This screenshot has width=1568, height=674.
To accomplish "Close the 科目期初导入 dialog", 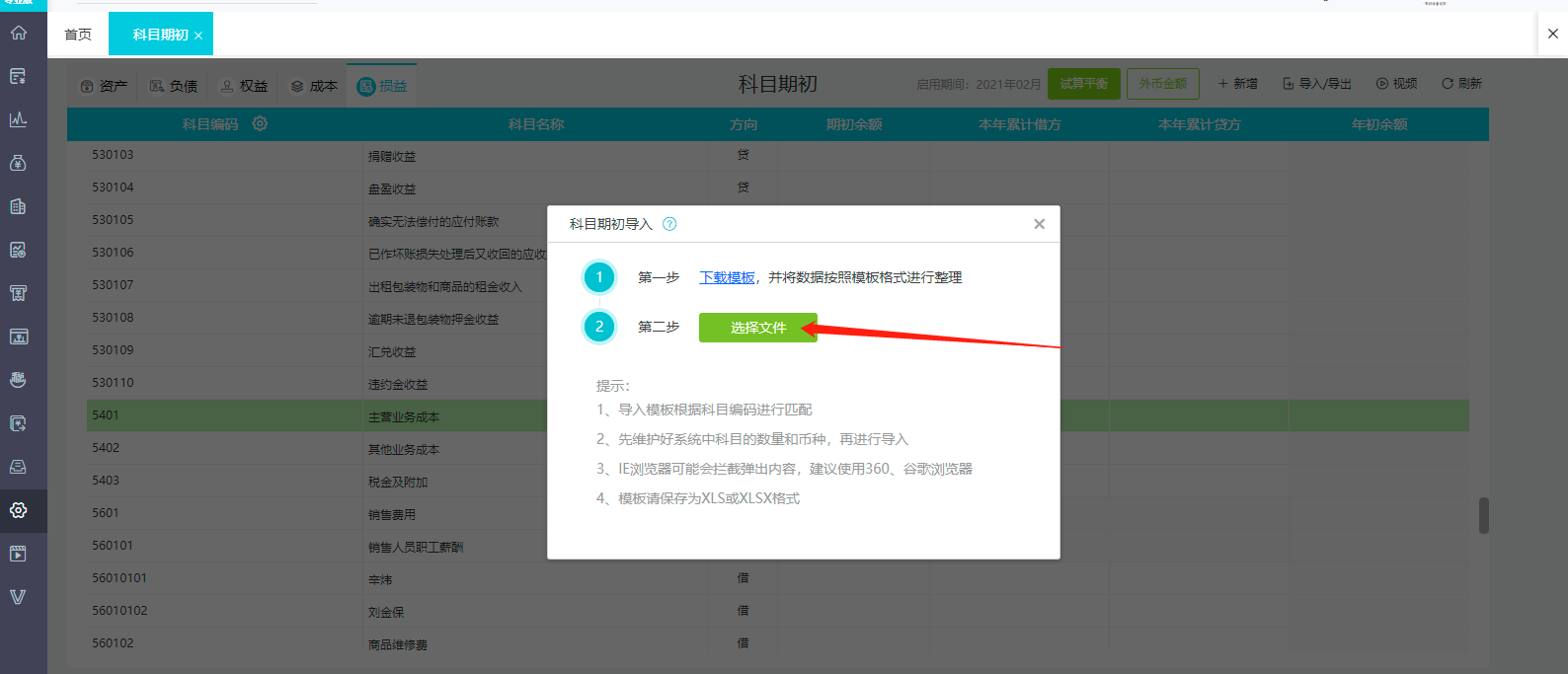I will coord(1039,224).
